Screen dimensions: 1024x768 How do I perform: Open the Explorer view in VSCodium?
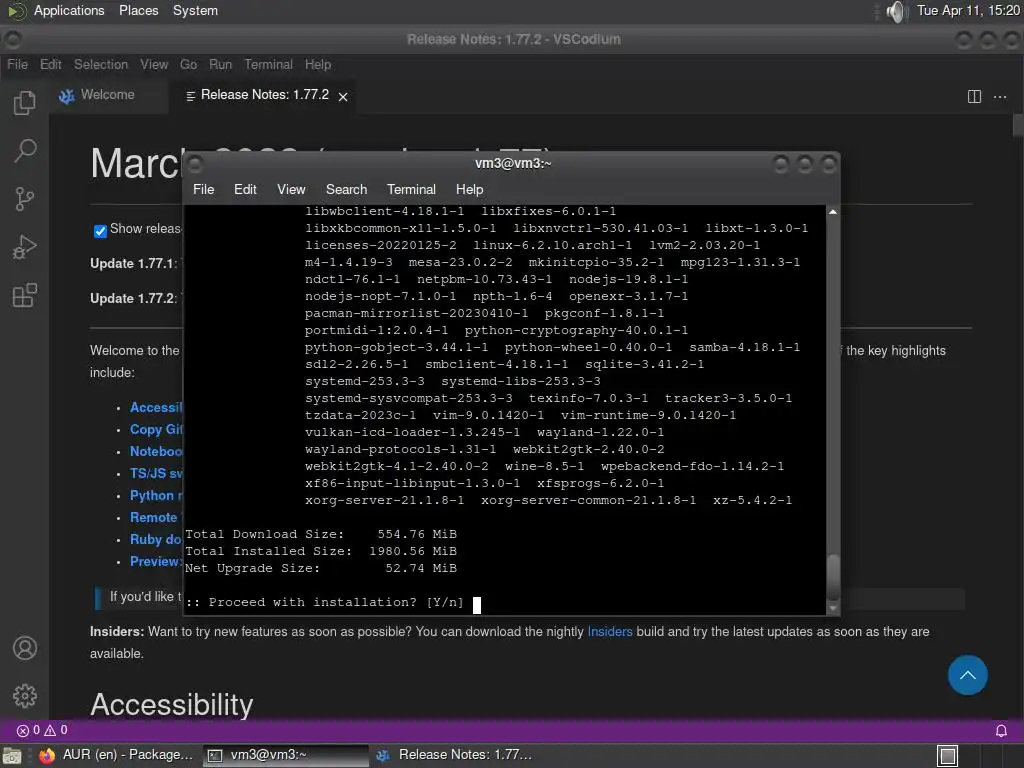click(25, 103)
